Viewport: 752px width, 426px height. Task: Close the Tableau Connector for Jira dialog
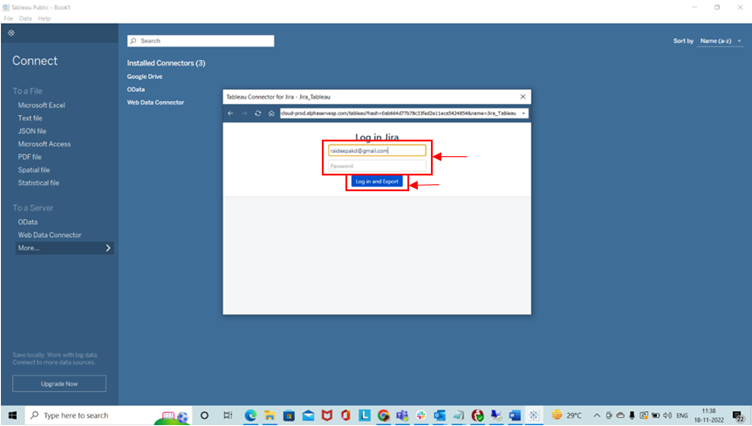click(523, 96)
